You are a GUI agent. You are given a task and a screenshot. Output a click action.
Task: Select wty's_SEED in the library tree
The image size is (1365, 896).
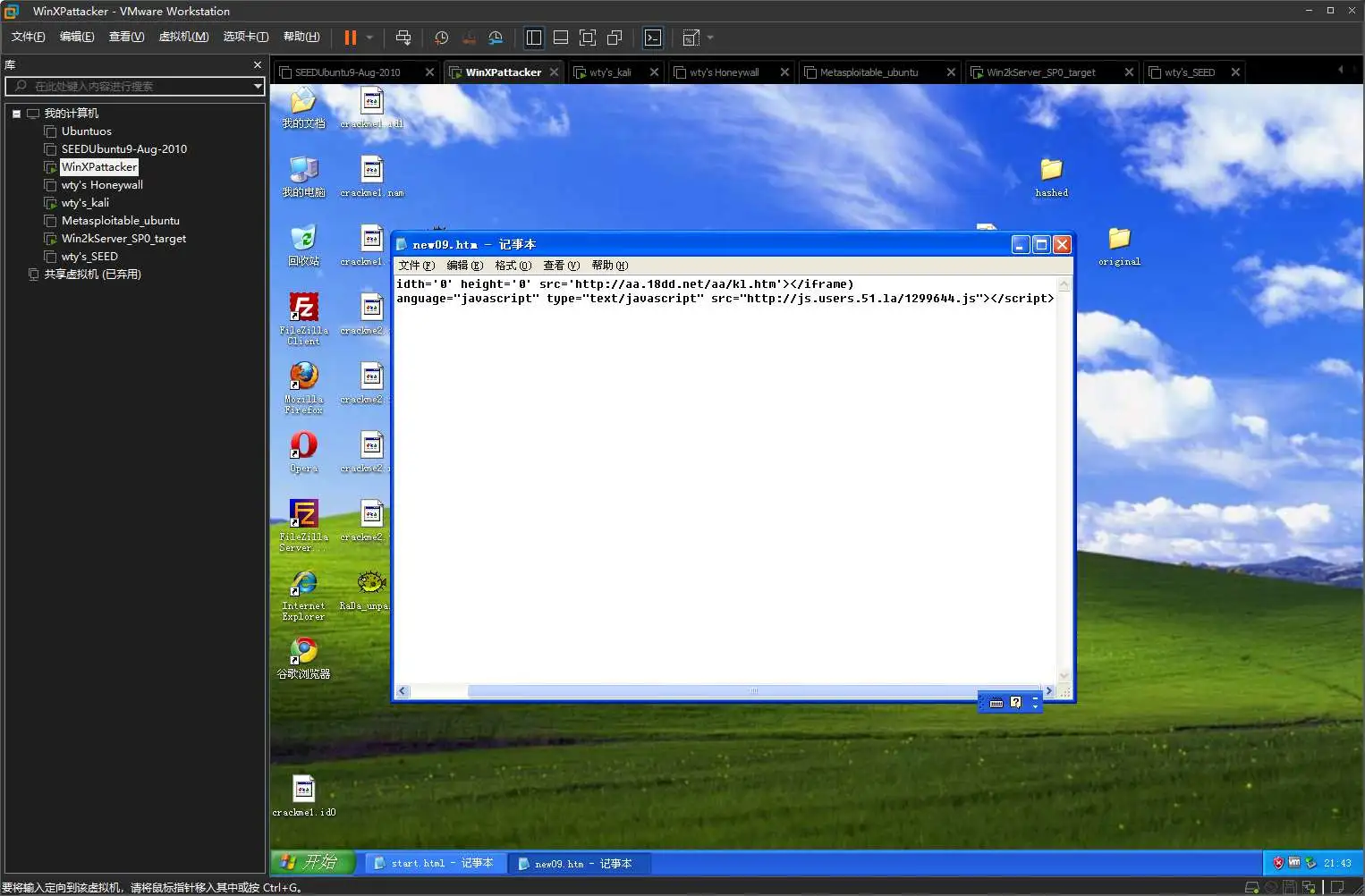pos(89,257)
